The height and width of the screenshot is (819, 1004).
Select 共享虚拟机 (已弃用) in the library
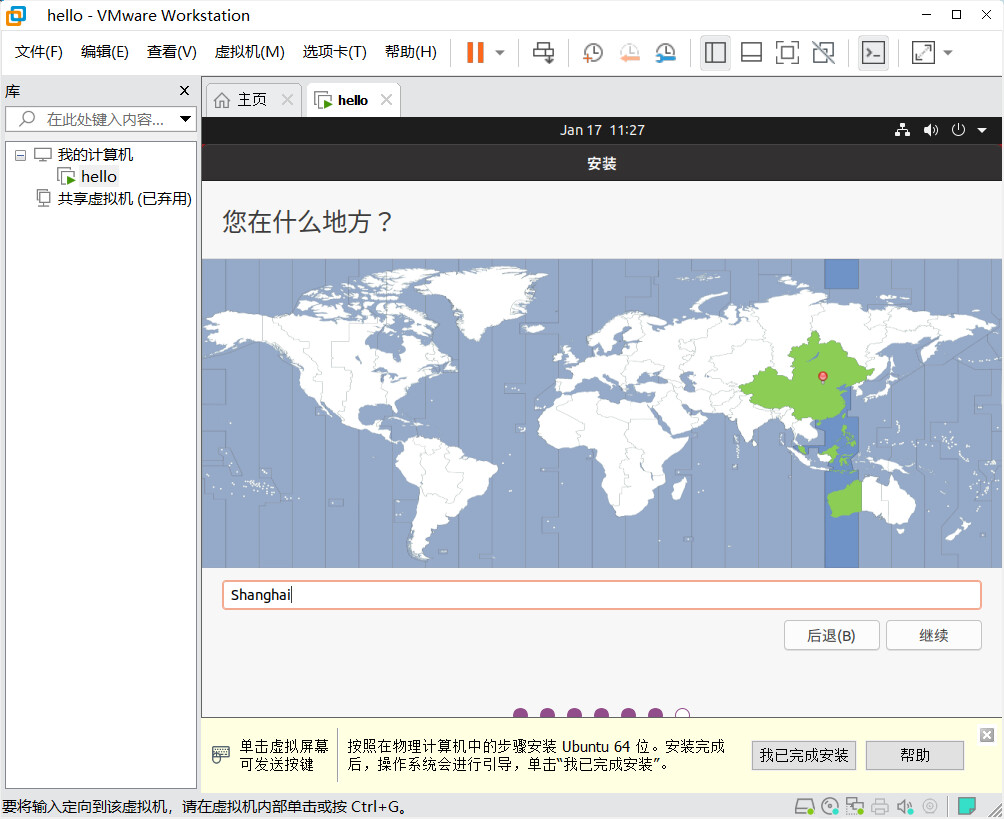[124, 199]
